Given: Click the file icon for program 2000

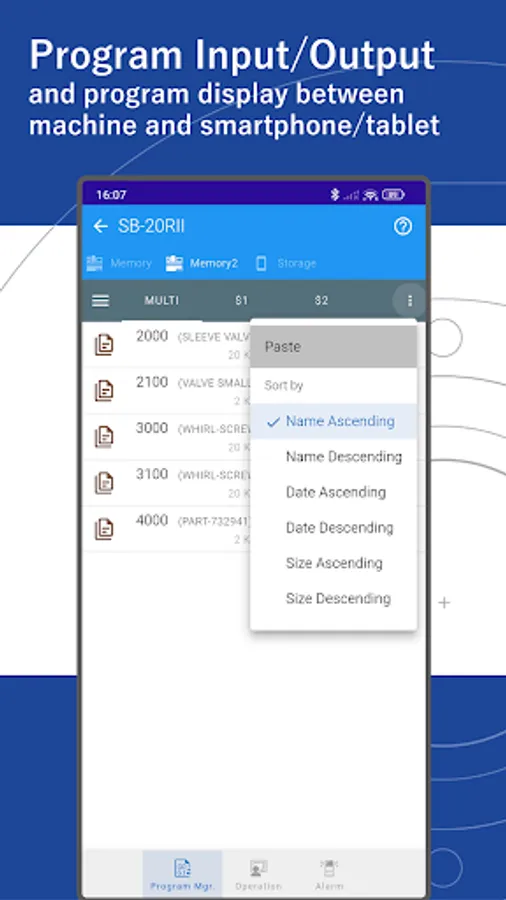Looking at the screenshot, I should tap(104, 345).
